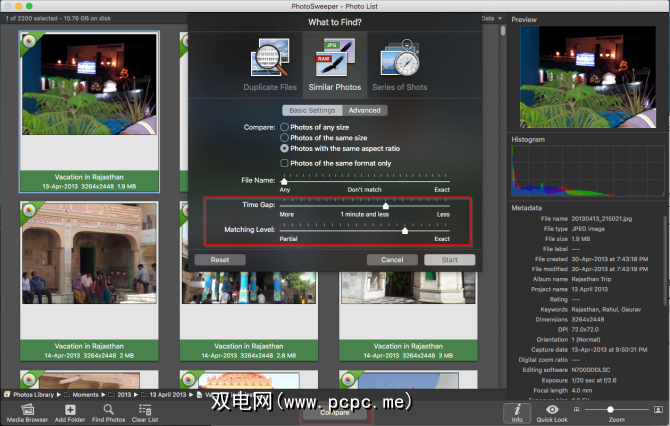The image size is (670, 426).
Task: Click the Matching Level slider handle
Action: (x=405, y=231)
